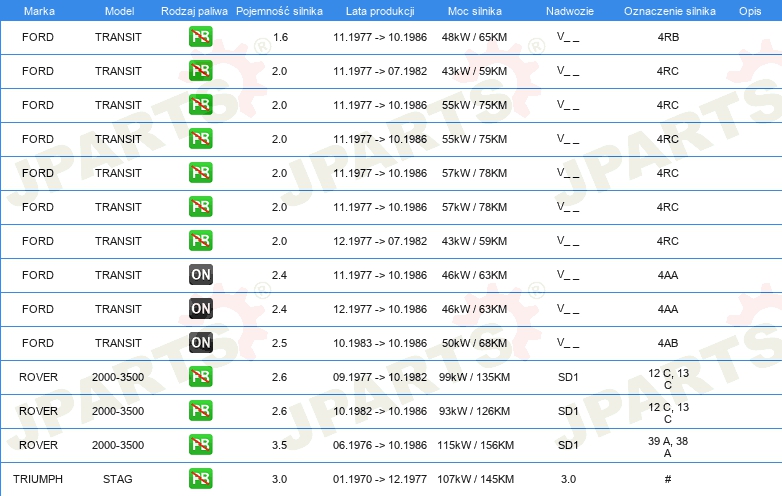Viewport: 782px width, 496px height.
Task: Select the STAG model cell
Action: tap(118, 479)
